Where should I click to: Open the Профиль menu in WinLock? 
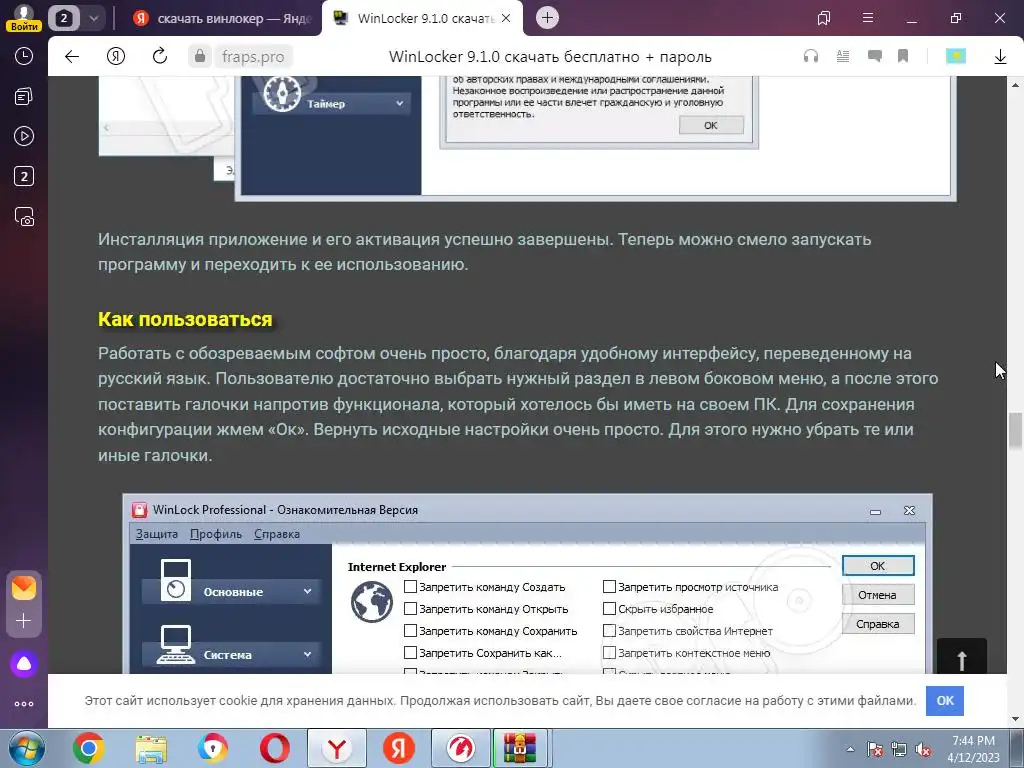tap(216, 534)
